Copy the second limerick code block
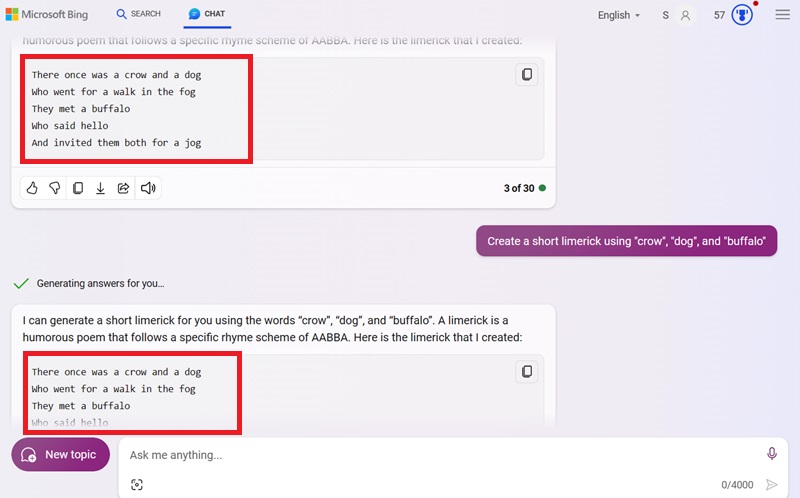The image size is (800, 498). (x=527, y=371)
